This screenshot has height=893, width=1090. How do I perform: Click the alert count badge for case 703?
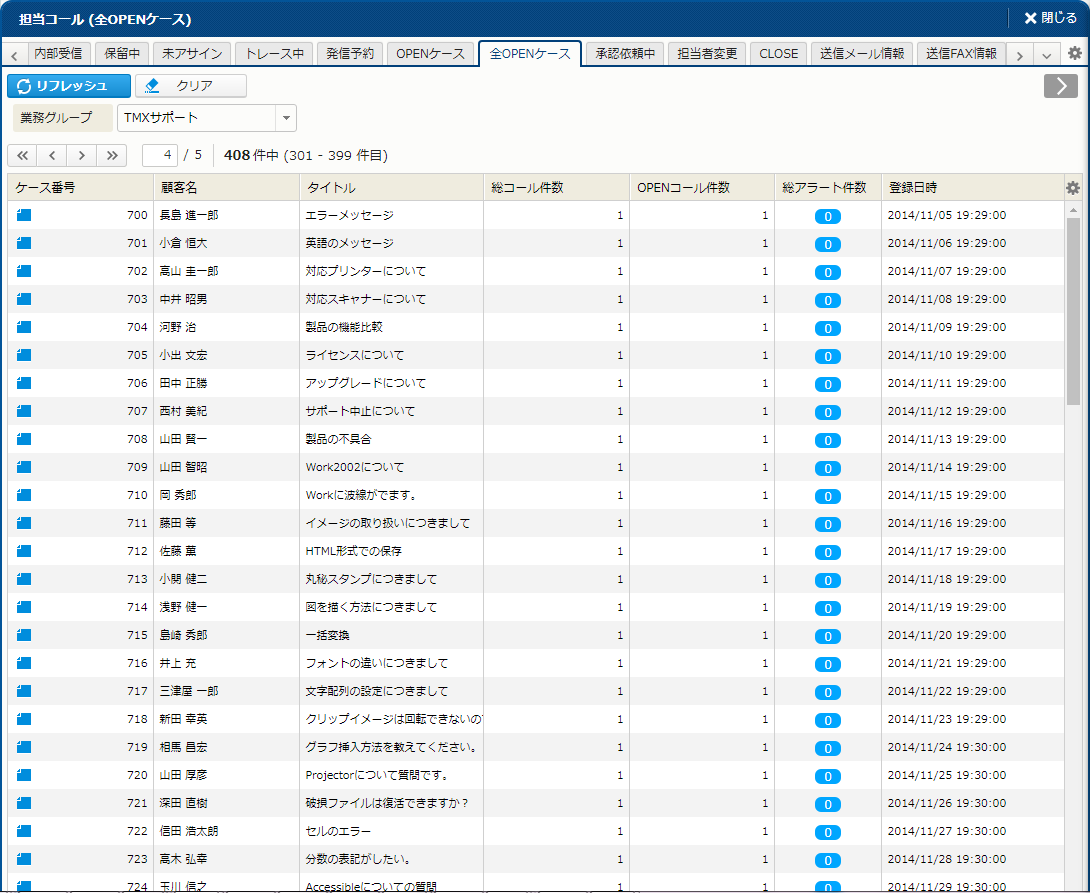click(x=827, y=300)
